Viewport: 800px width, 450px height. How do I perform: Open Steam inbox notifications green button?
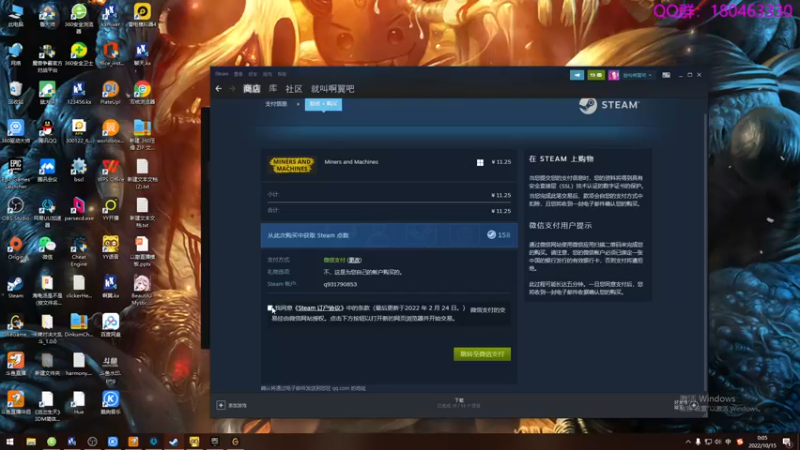596,75
